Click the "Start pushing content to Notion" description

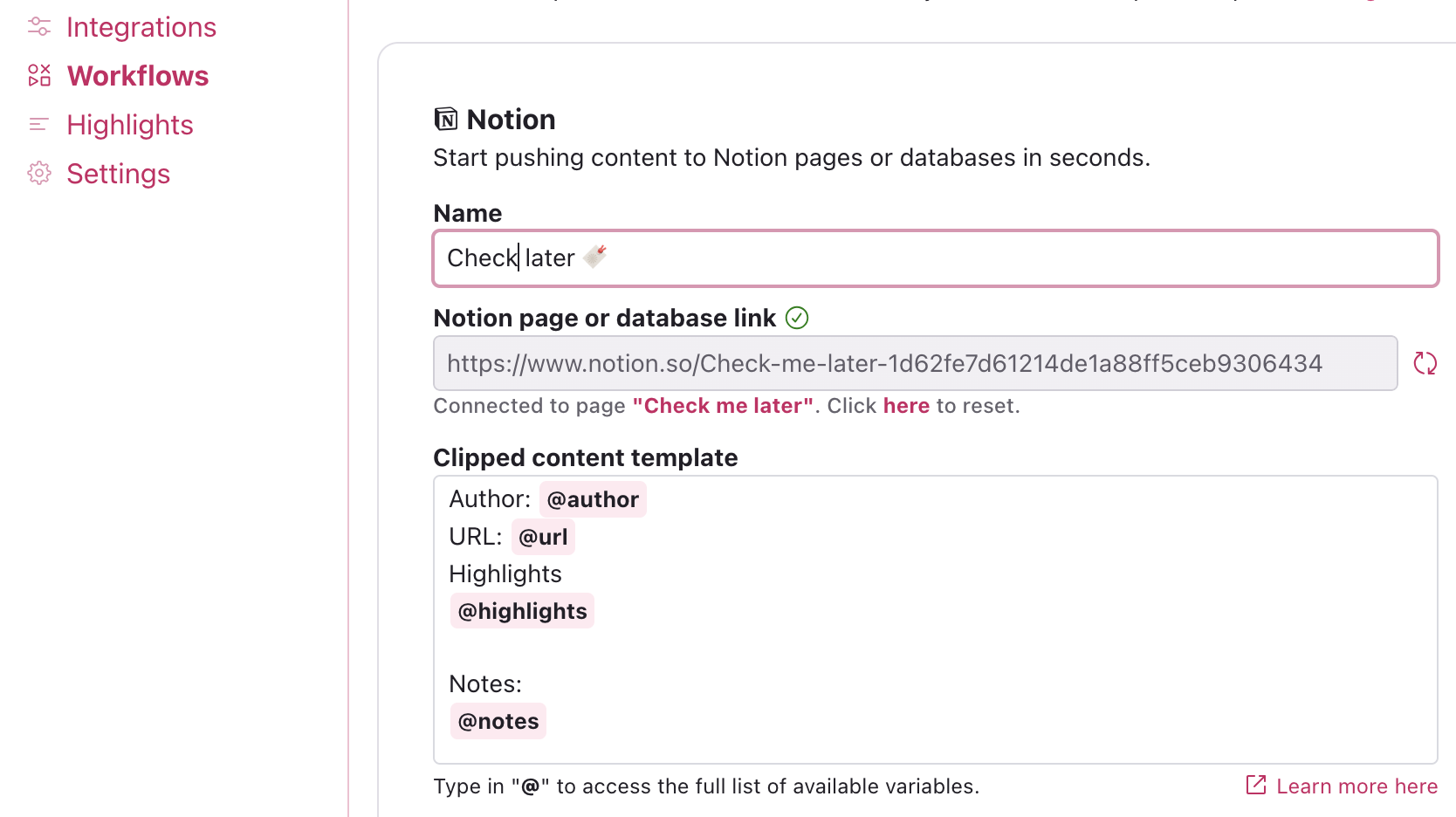[792, 157]
